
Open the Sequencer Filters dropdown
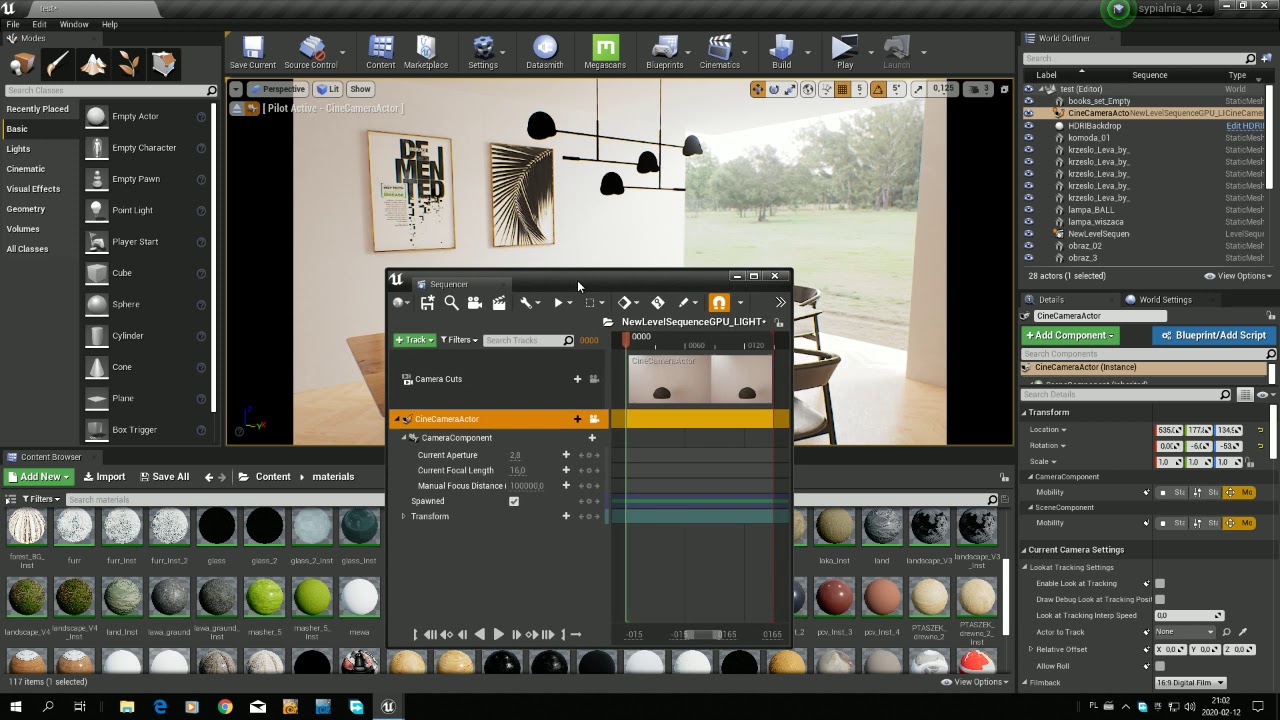pyautogui.click(x=459, y=340)
